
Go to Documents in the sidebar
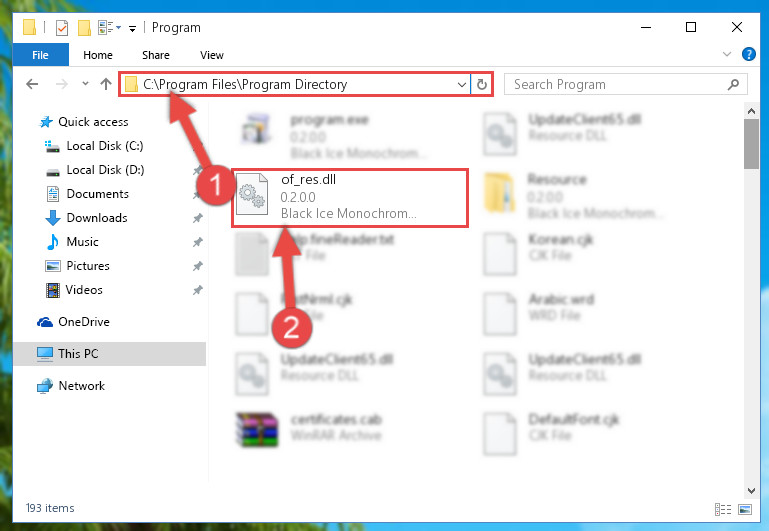coord(98,194)
